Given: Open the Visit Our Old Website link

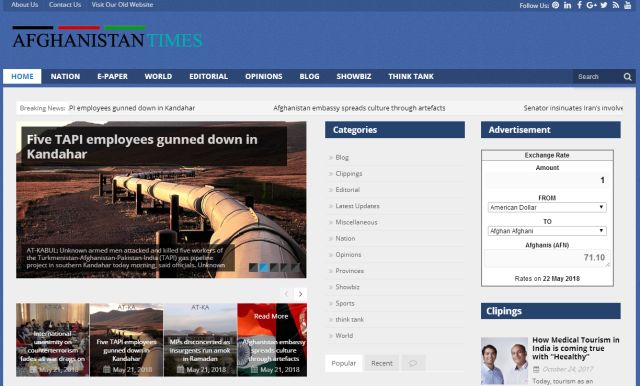Looking at the screenshot, I should coord(122,5).
